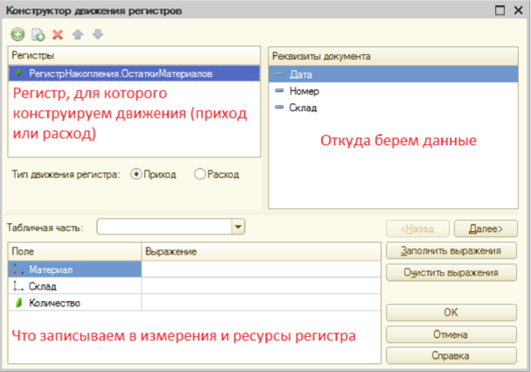Select РегистрНакопления.ОстаткиМатериалов in registers list
This screenshot has width=531, height=372.
pos(134,74)
